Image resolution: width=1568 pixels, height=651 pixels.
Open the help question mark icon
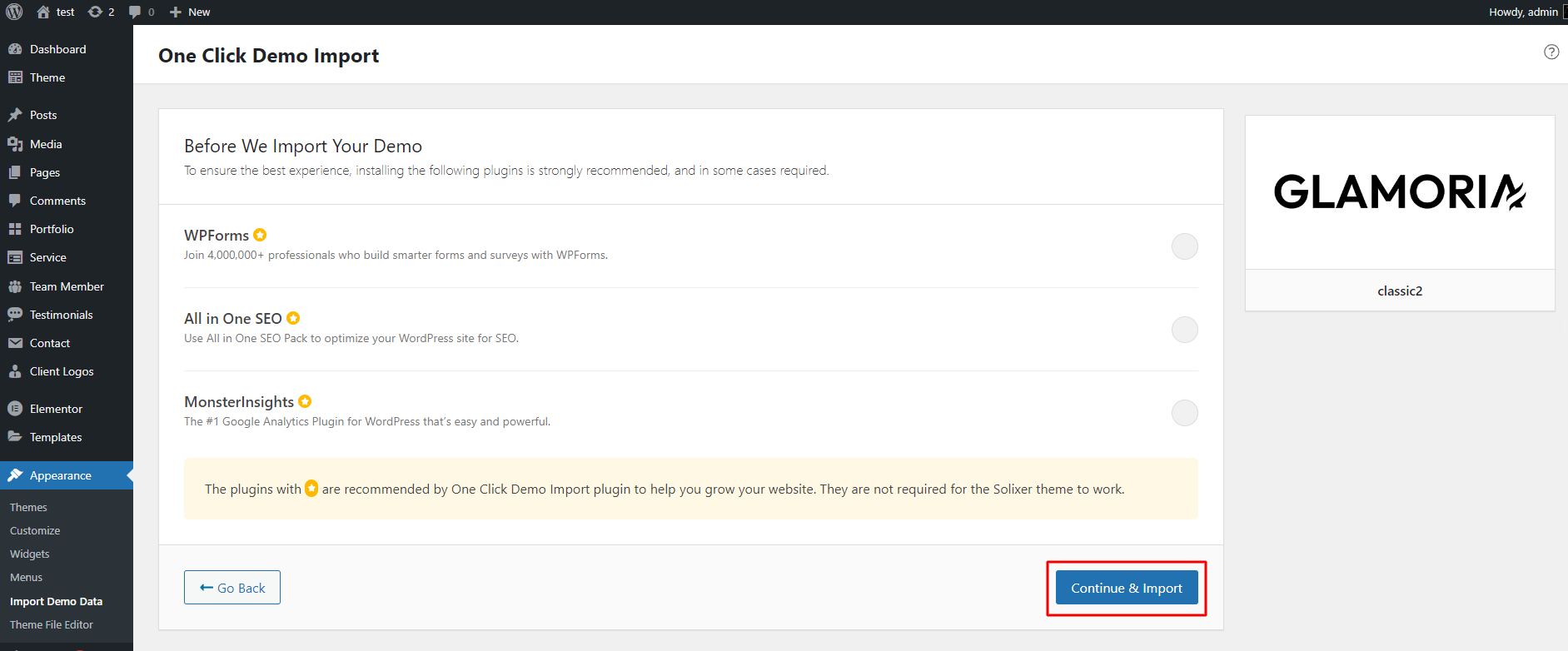[1551, 52]
